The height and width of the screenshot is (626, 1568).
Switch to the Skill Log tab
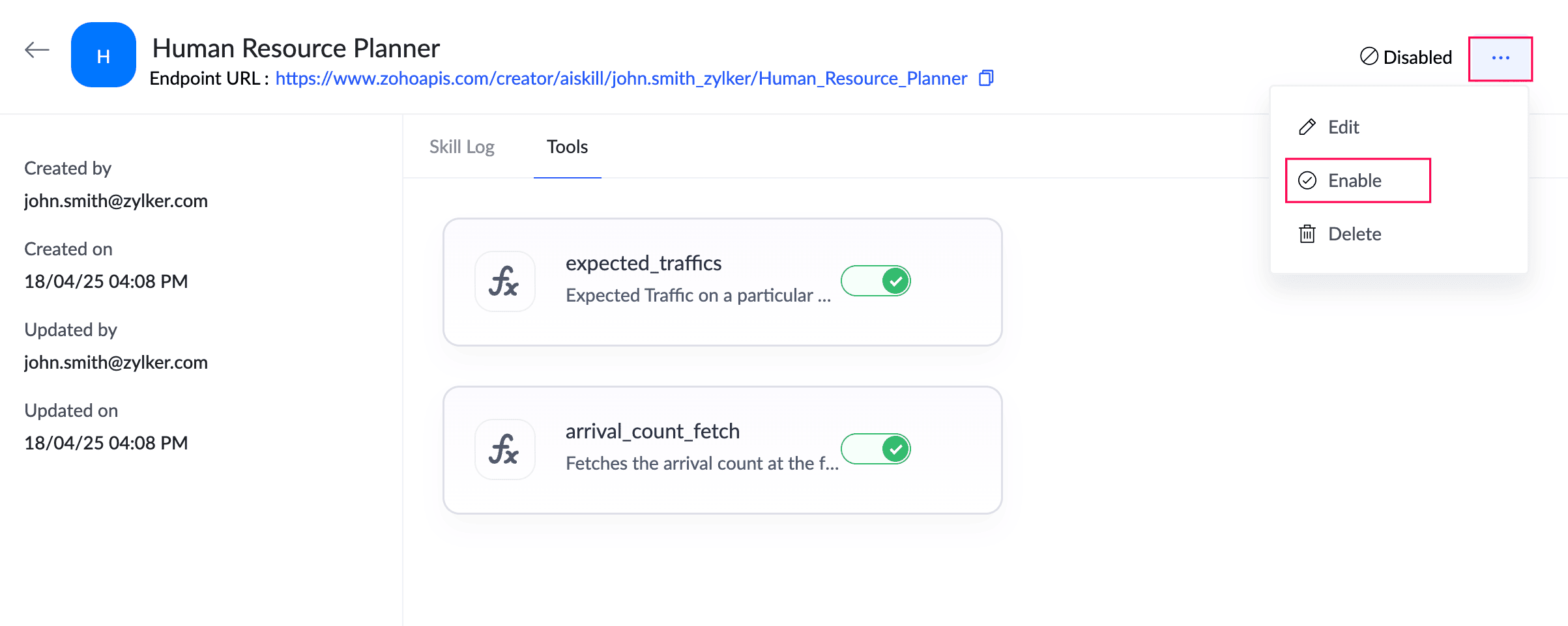[x=462, y=147]
